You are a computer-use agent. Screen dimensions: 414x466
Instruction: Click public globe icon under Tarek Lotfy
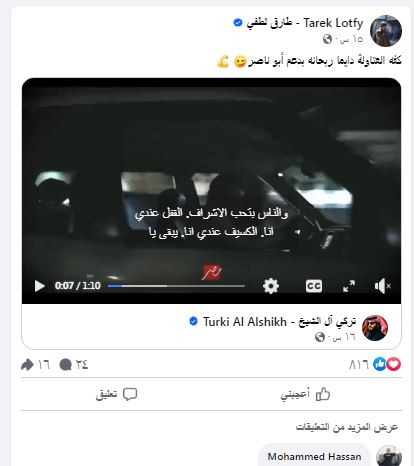click(x=327, y=39)
